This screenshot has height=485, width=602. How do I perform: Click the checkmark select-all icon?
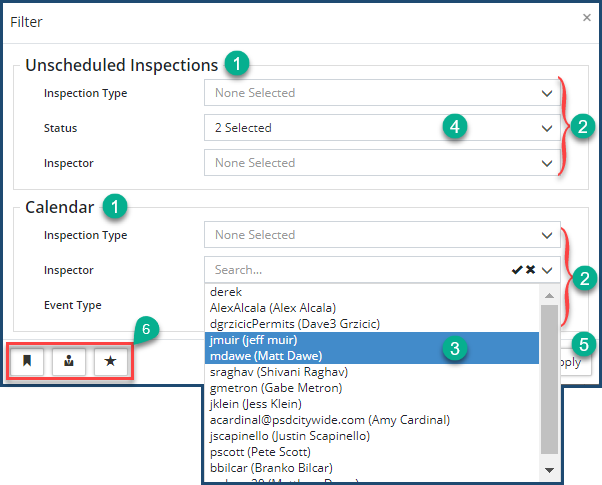pos(516,270)
